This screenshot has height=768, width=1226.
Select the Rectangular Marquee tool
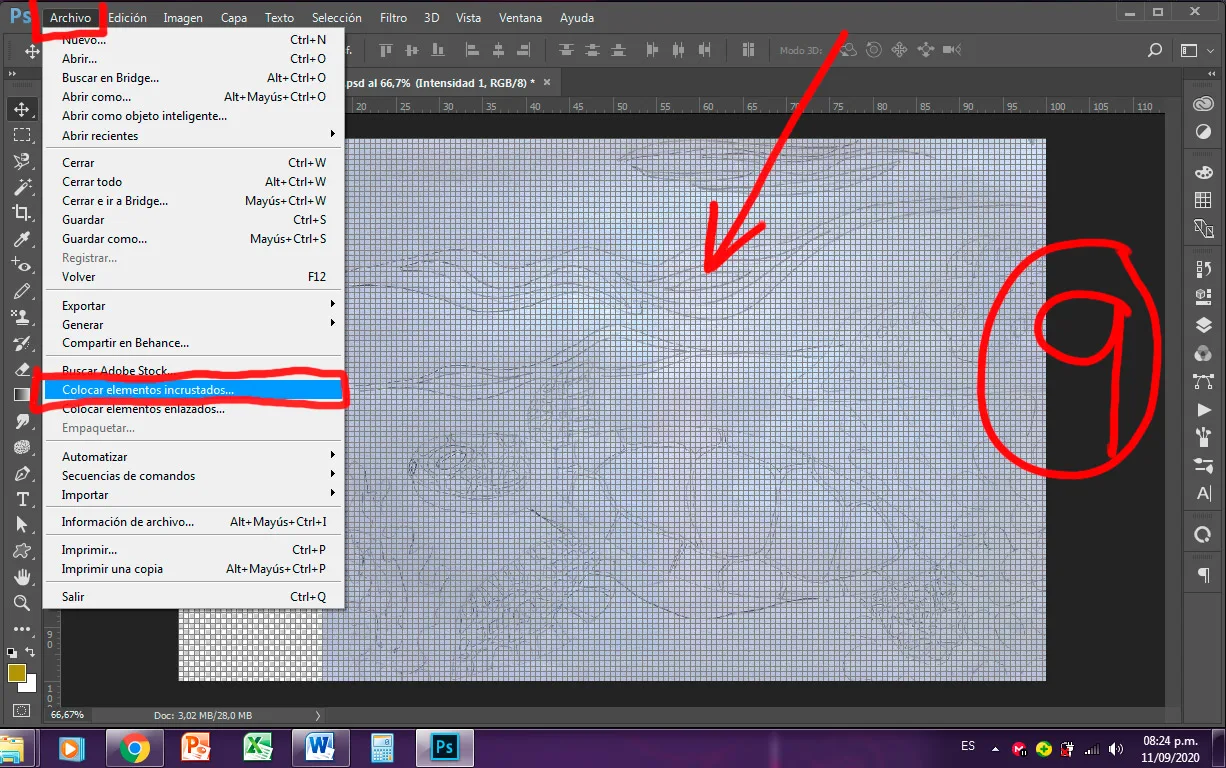tap(22, 135)
